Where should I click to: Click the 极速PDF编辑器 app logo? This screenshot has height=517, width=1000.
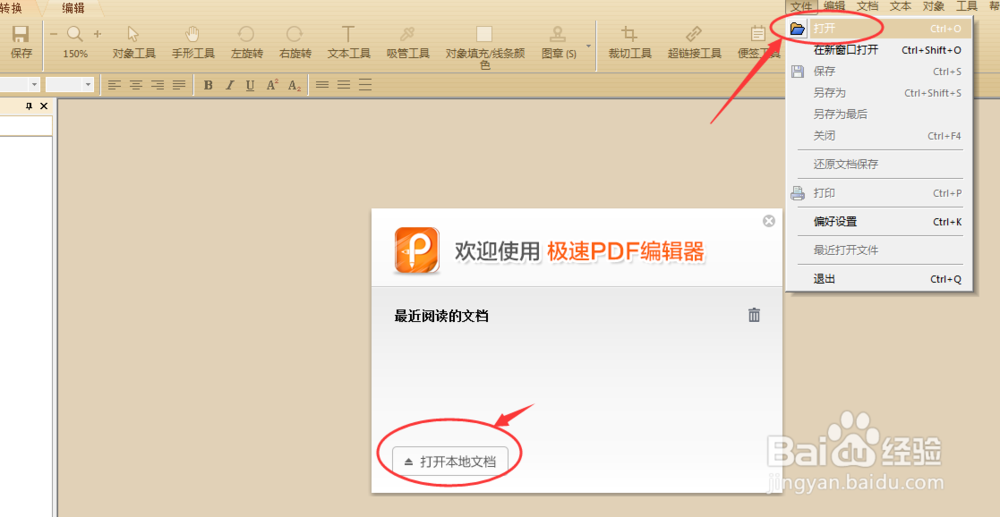click(x=417, y=251)
